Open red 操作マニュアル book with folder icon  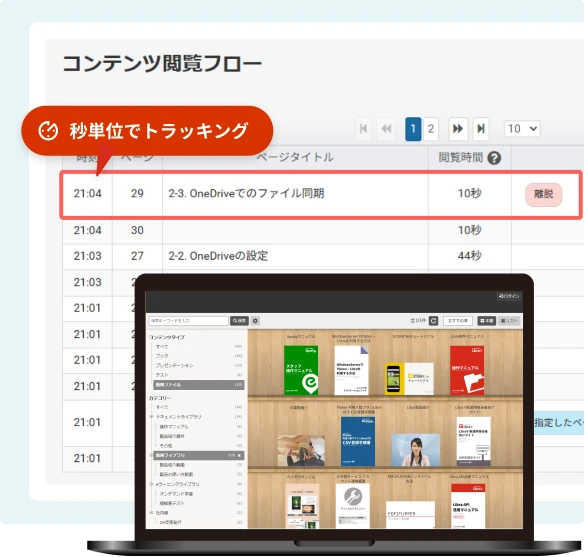(x=467, y=370)
